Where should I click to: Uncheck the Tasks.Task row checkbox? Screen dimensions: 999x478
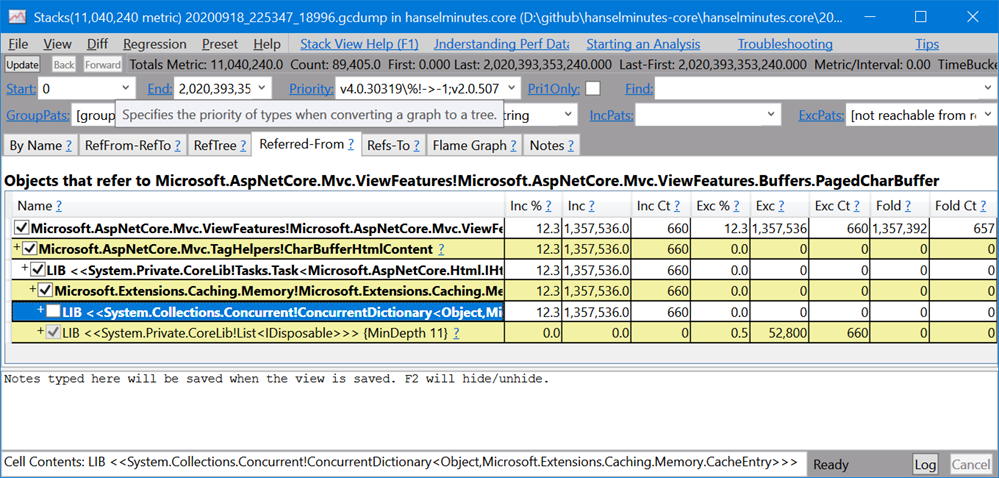click(x=38, y=270)
